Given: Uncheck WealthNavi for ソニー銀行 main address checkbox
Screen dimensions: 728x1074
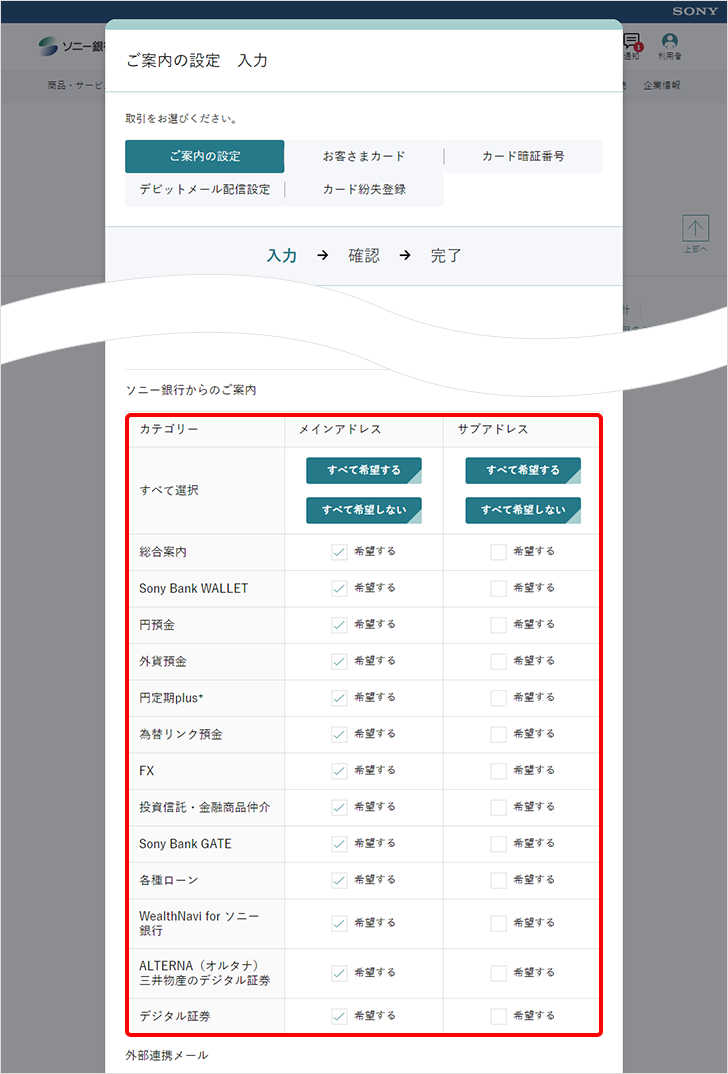Looking at the screenshot, I should click(339, 923).
